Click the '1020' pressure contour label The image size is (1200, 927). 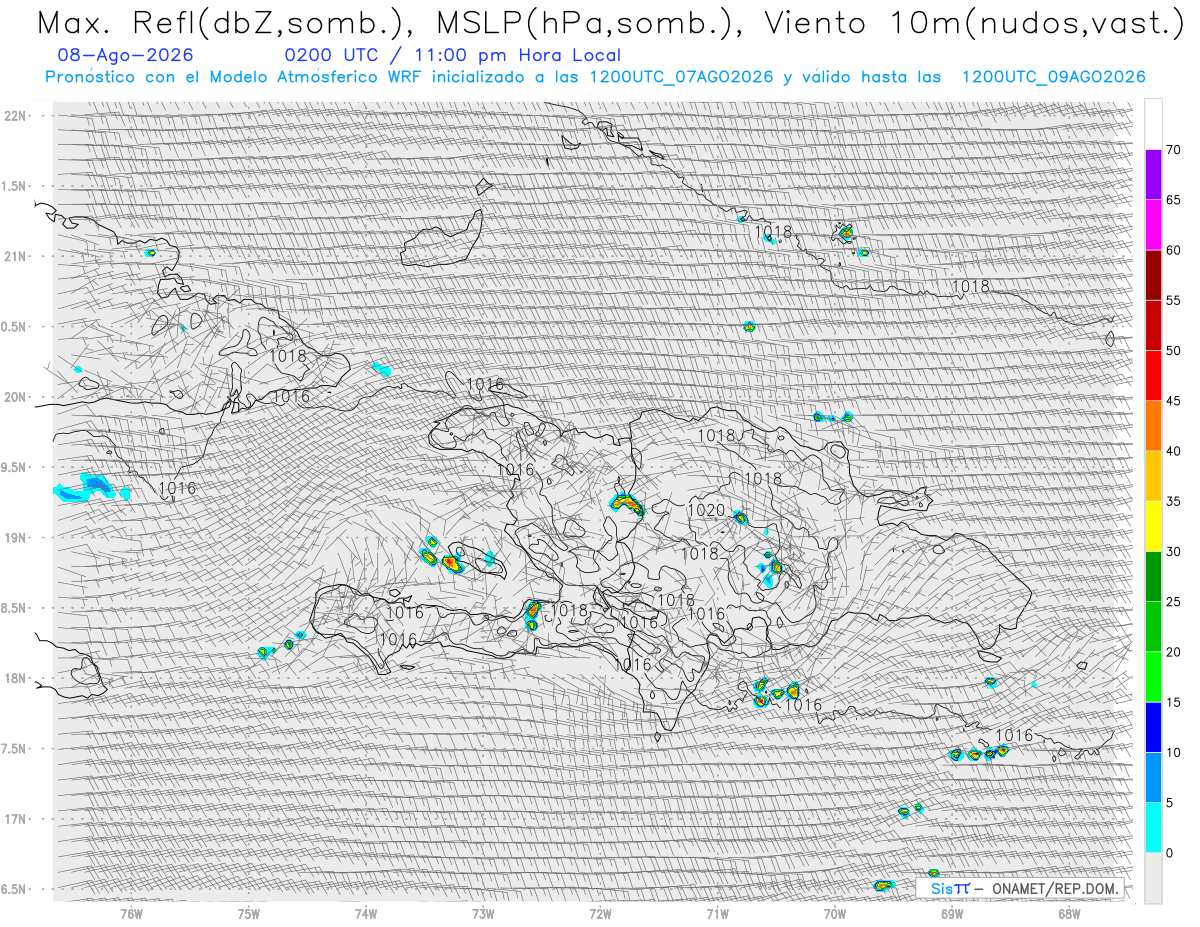(706, 511)
